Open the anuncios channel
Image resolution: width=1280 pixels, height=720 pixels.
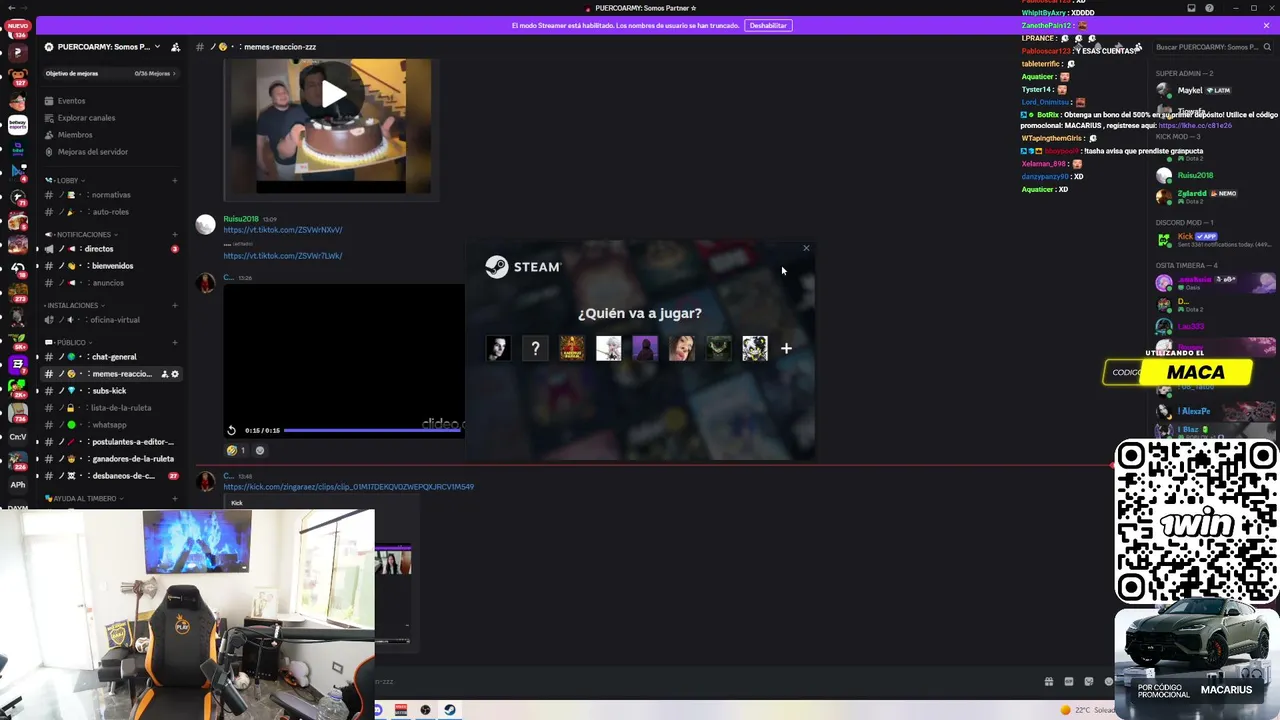112,283
